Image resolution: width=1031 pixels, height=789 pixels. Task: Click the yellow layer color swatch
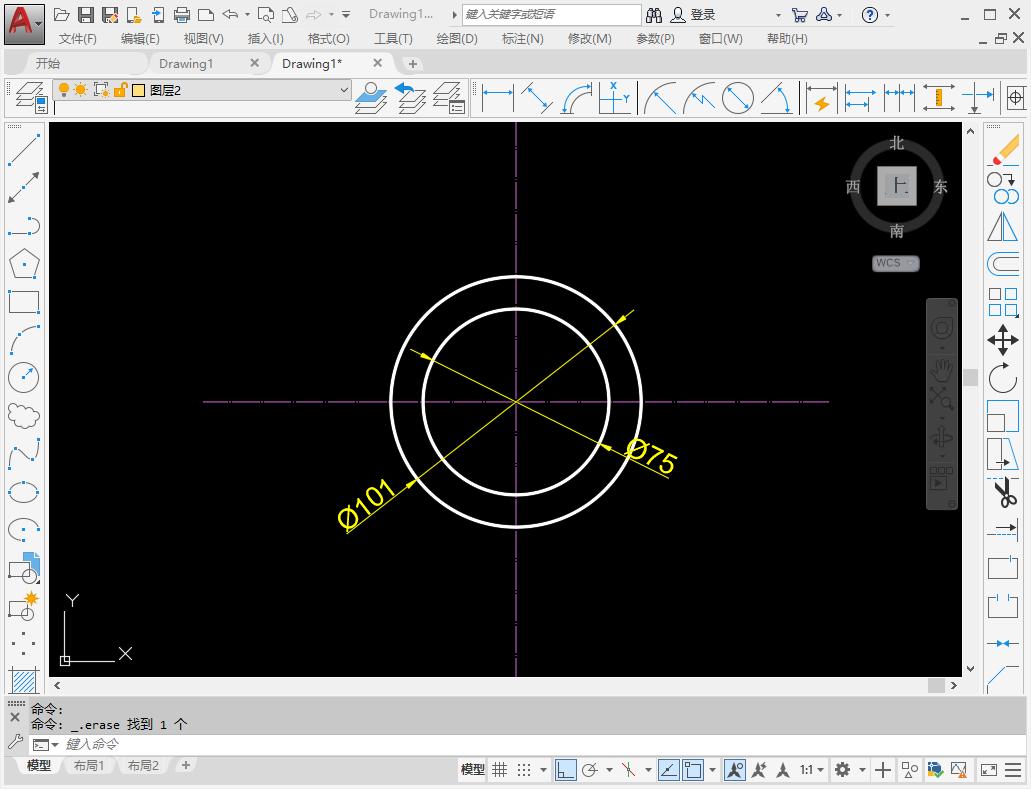click(139, 89)
